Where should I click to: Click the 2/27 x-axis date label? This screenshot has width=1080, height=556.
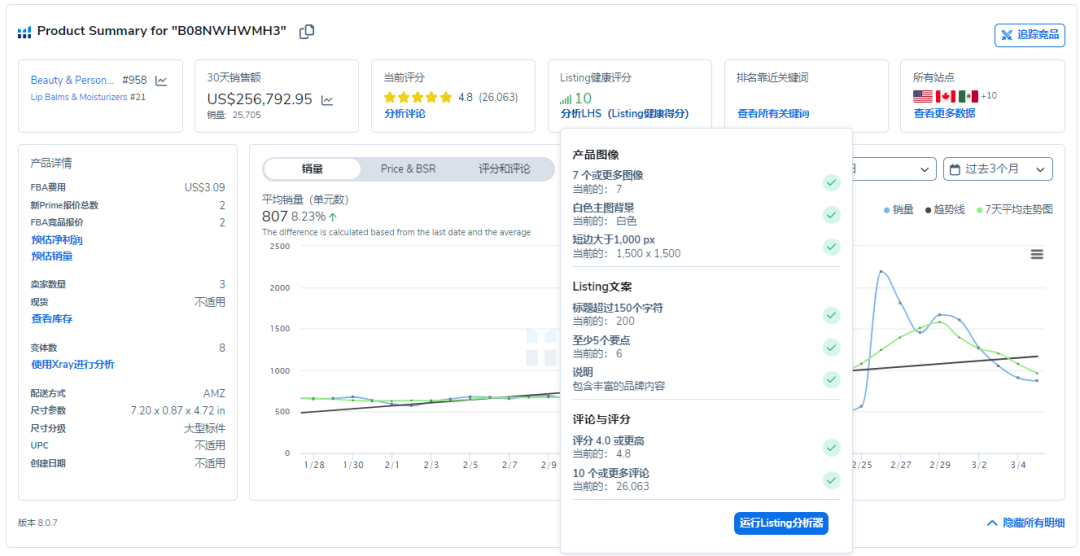pos(900,466)
